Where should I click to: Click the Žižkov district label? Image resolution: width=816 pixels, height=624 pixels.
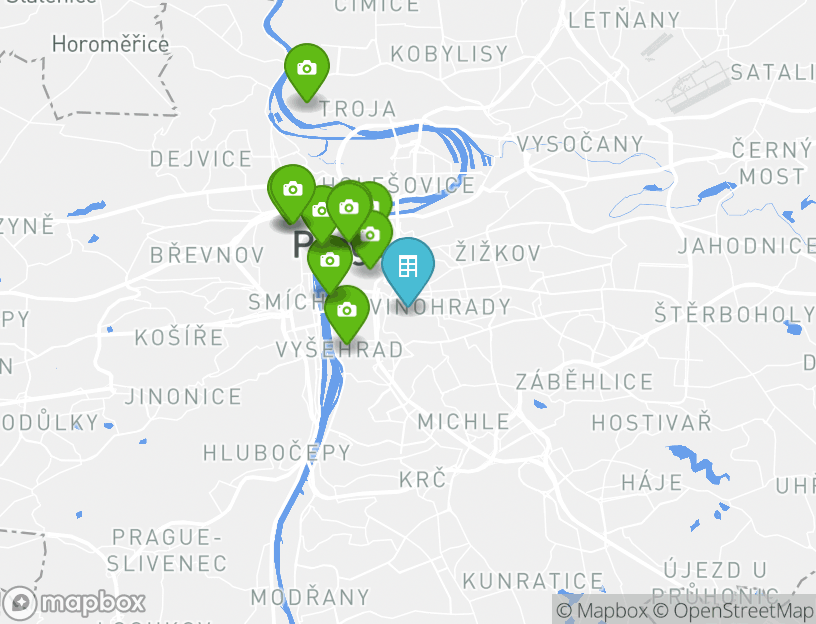(498, 253)
